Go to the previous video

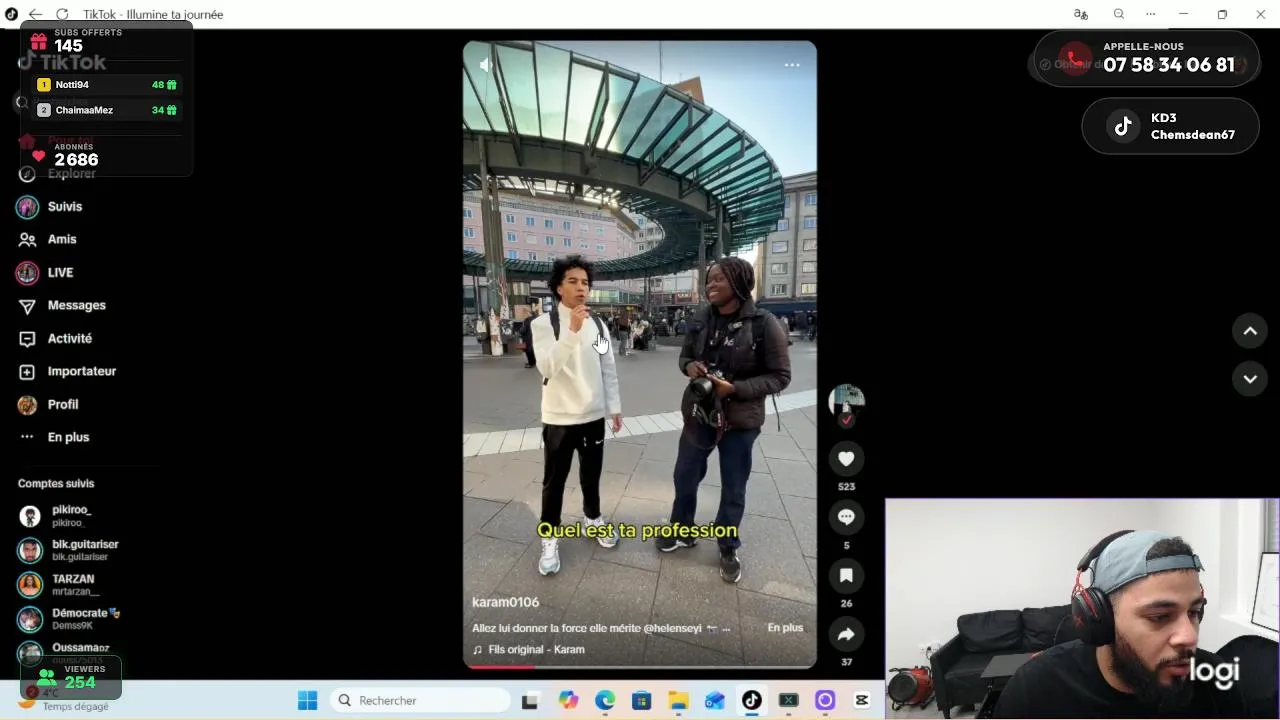[1250, 331]
